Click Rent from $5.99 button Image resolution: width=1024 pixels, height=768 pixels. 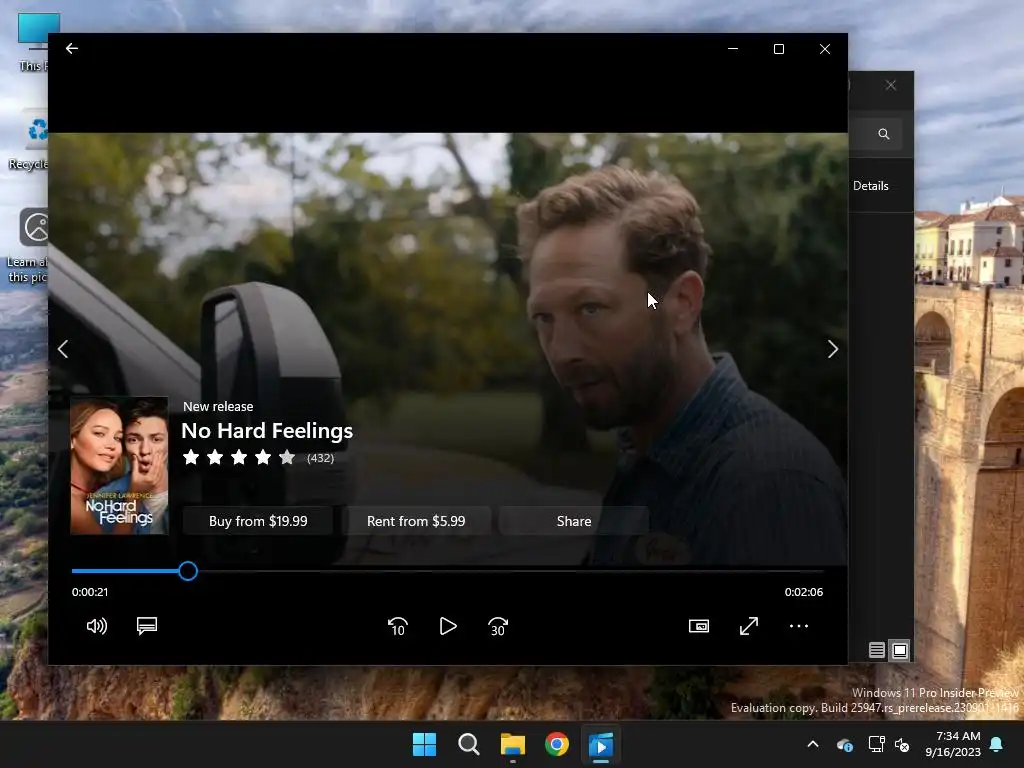tap(416, 521)
